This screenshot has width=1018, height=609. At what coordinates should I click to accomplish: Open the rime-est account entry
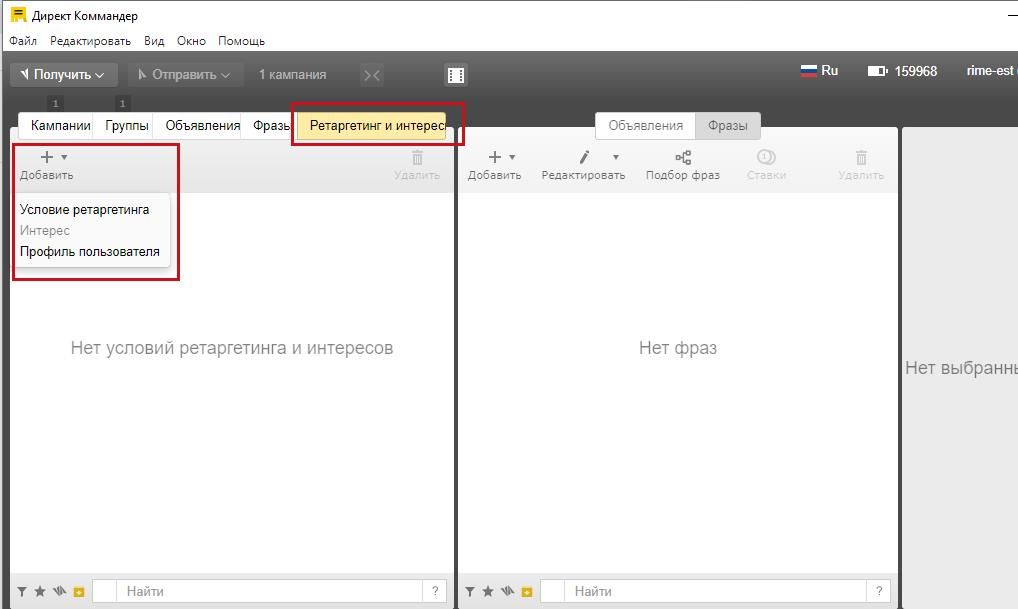point(991,71)
